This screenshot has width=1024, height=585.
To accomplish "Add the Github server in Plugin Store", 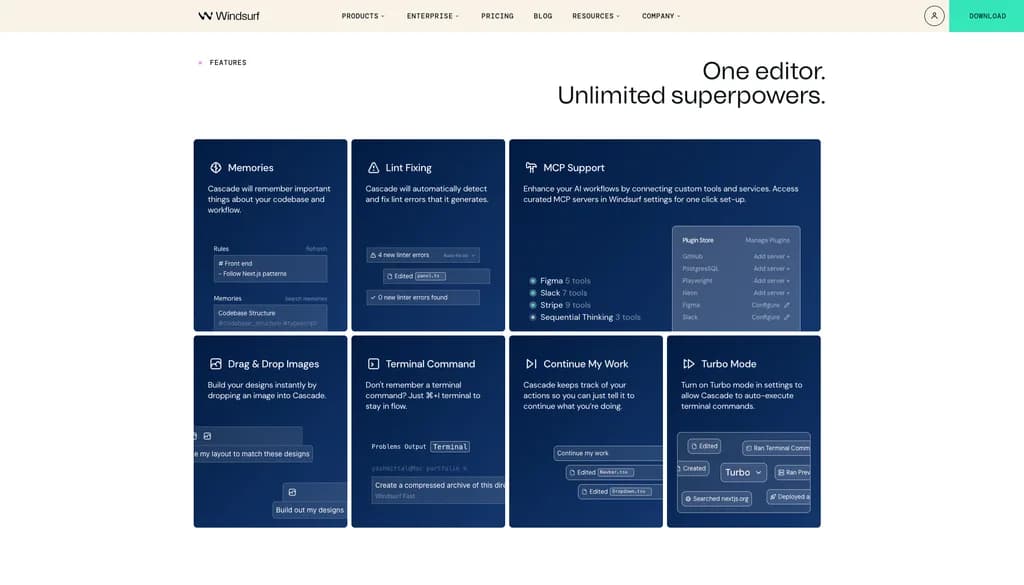I will [x=771, y=257].
